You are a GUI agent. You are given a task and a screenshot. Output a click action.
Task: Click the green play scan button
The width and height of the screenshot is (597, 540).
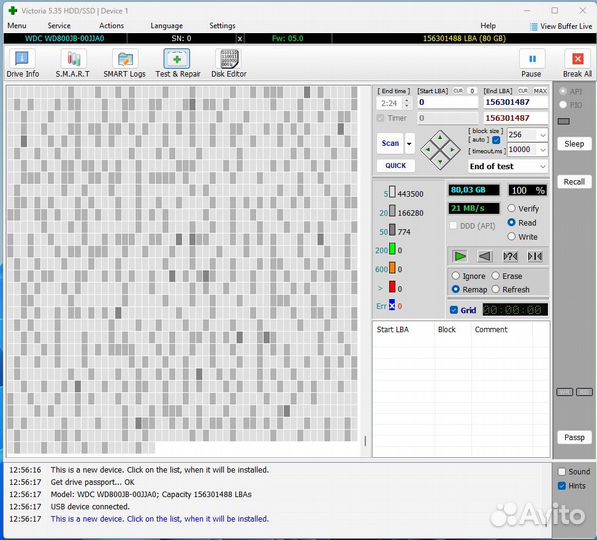pos(460,256)
